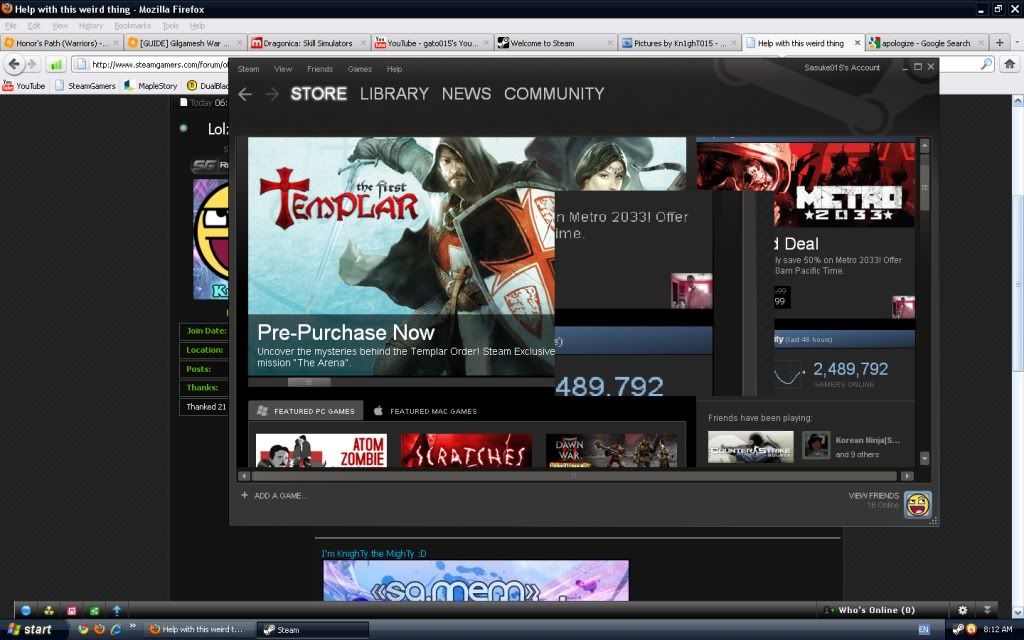Open the Steam STORE section

[319, 94]
